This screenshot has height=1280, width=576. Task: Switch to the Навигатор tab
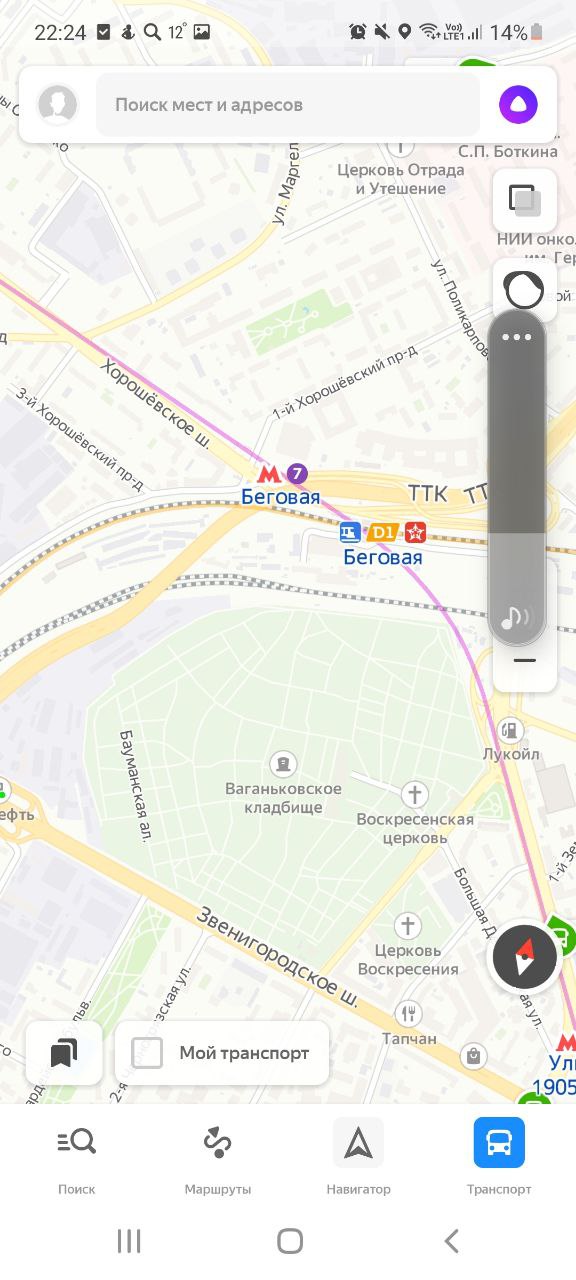click(x=358, y=1157)
